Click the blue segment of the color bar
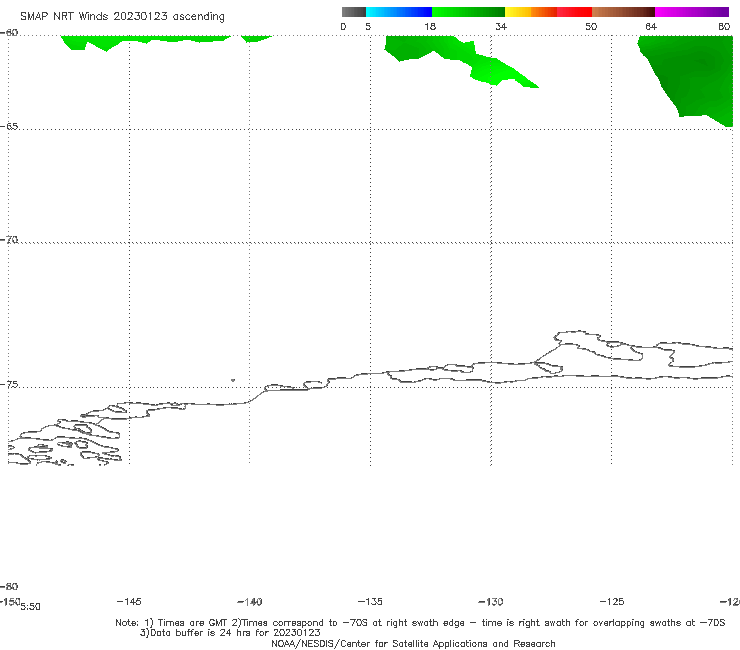Viewport: 740px width, 650px height. (x=399, y=12)
